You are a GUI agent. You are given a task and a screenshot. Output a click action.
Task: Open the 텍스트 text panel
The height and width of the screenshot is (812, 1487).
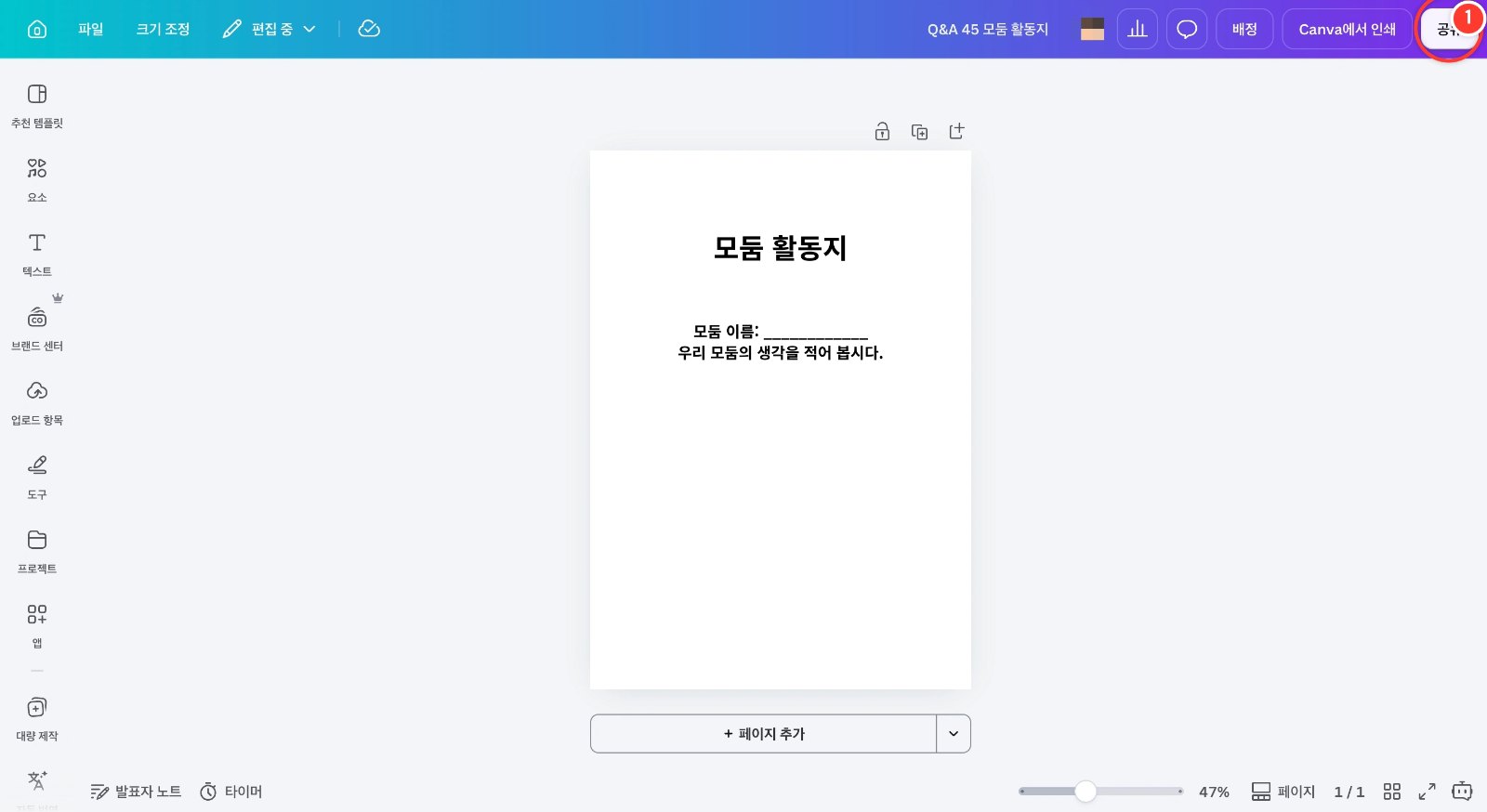(37, 255)
